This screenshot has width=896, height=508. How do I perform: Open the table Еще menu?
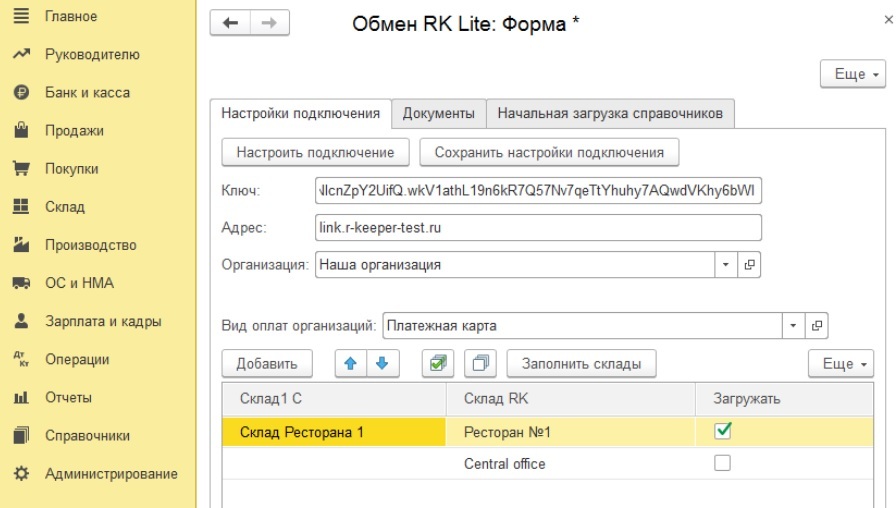tap(841, 363)
